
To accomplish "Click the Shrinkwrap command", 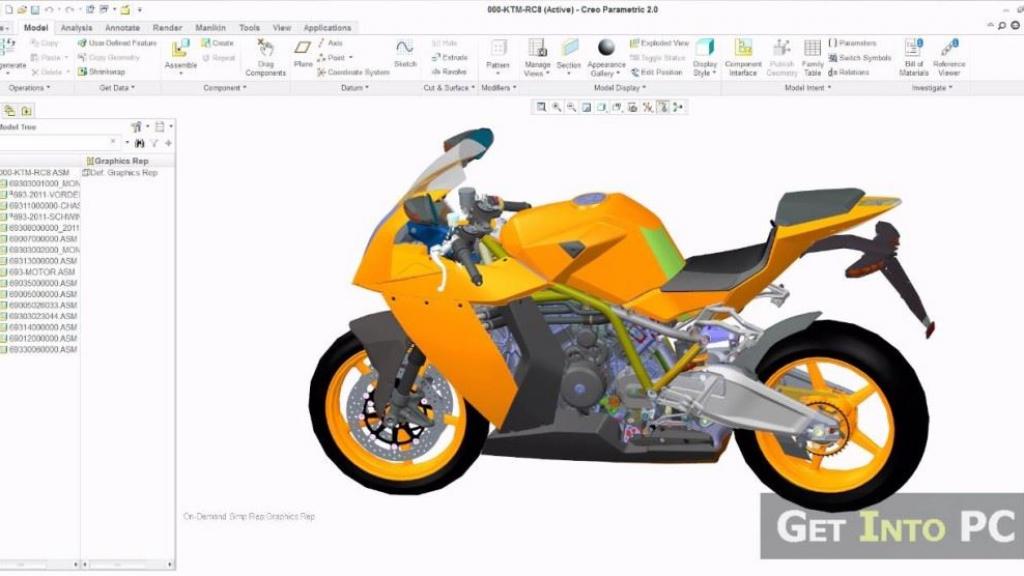I will click(x=101, y=72).
